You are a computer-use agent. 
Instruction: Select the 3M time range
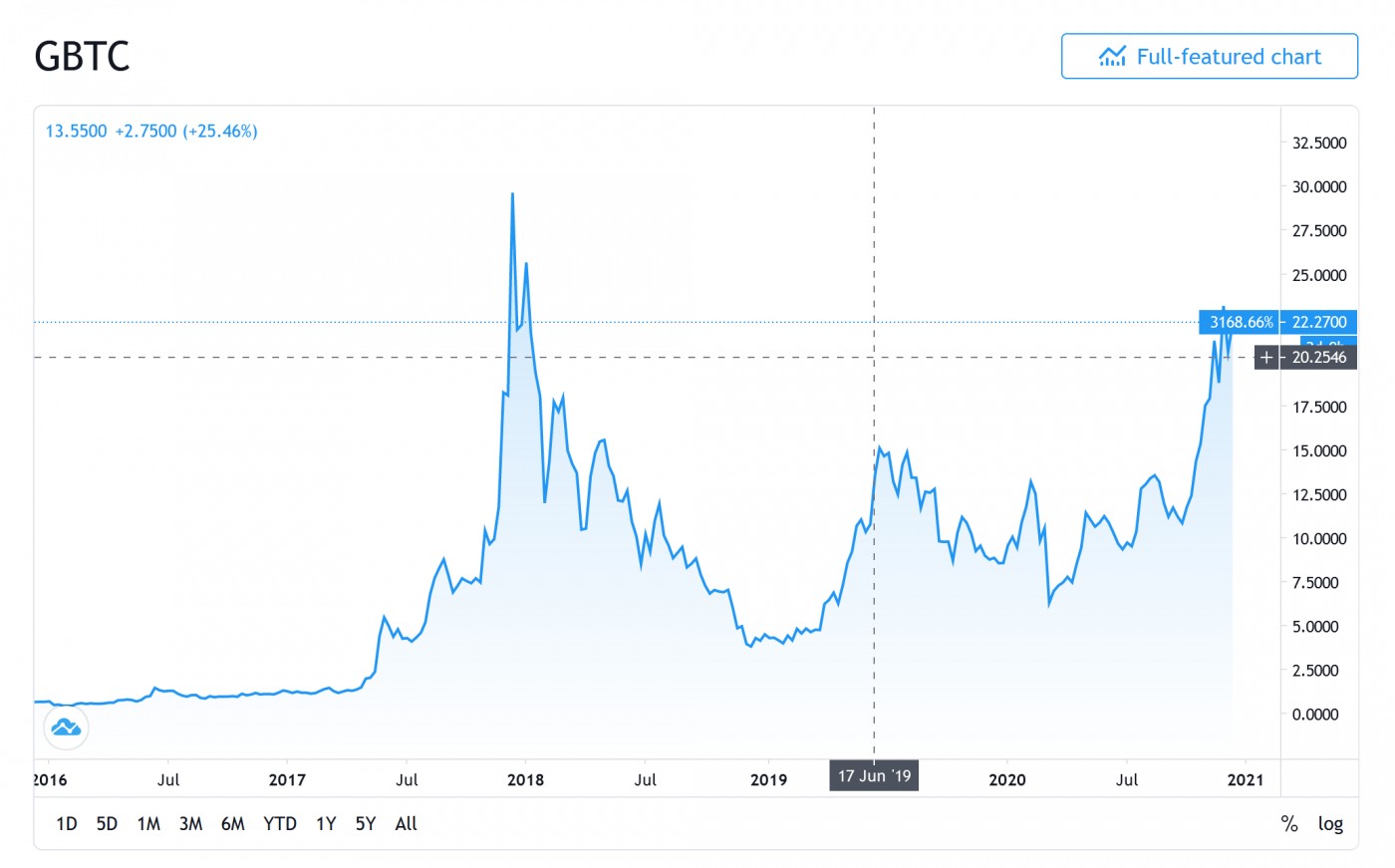click(x=190, y=824)
